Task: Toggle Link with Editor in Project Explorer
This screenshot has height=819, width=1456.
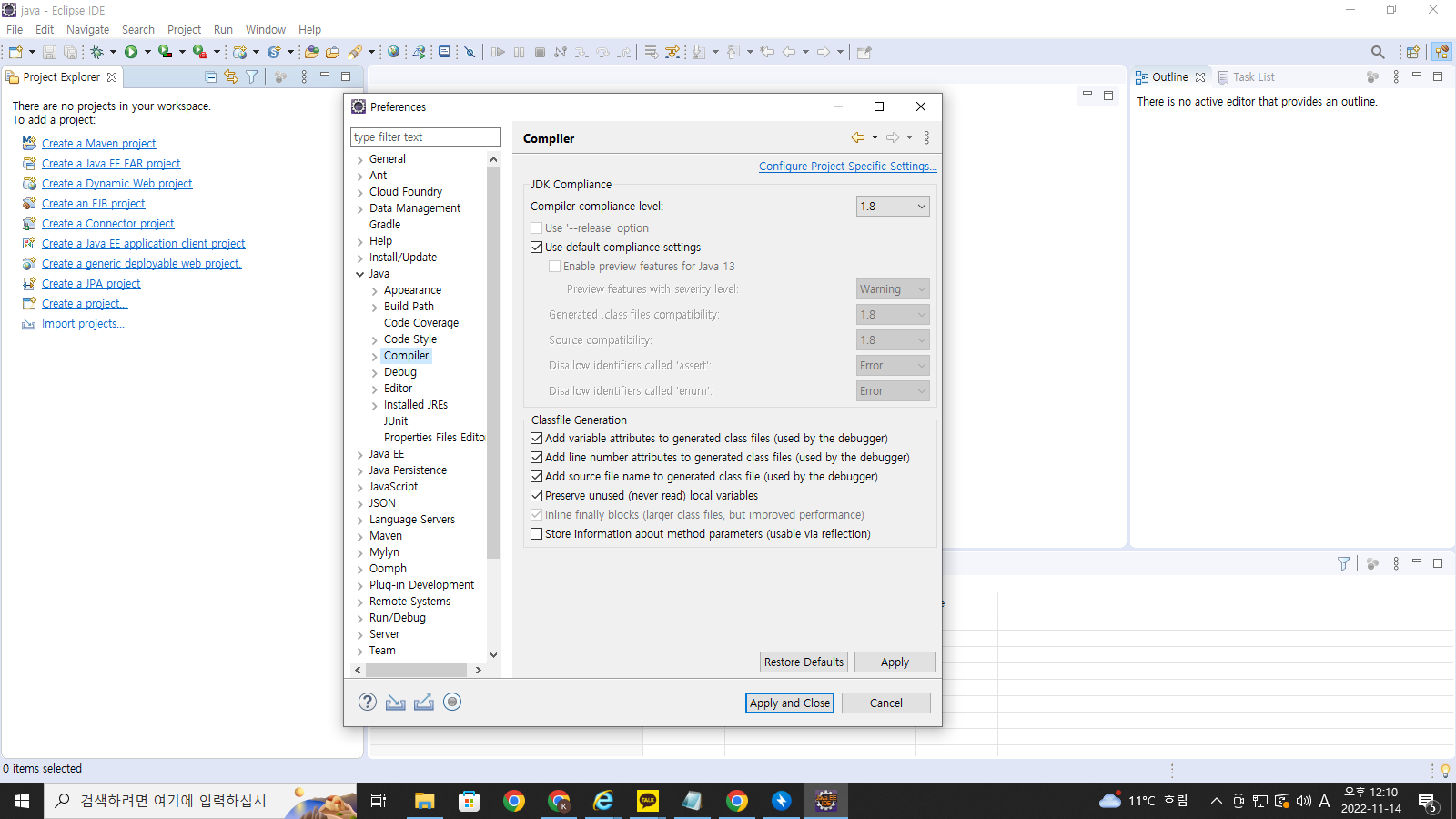Action: [231, 77]
